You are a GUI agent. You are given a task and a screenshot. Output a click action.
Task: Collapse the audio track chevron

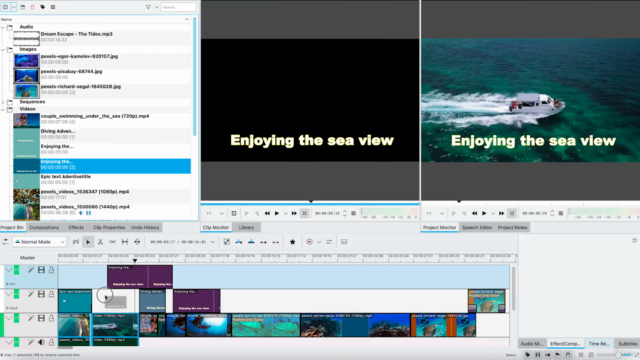[x=9, y=342]
